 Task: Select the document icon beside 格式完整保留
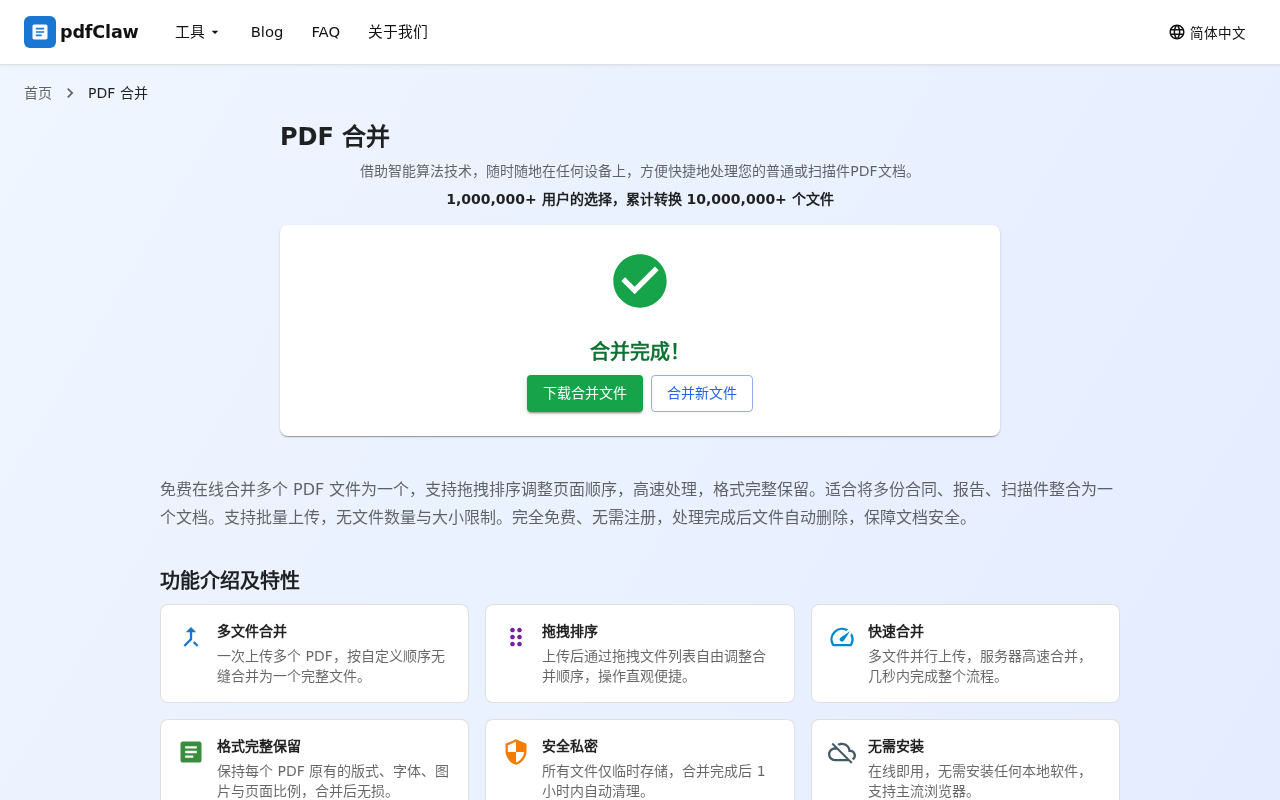191,750
